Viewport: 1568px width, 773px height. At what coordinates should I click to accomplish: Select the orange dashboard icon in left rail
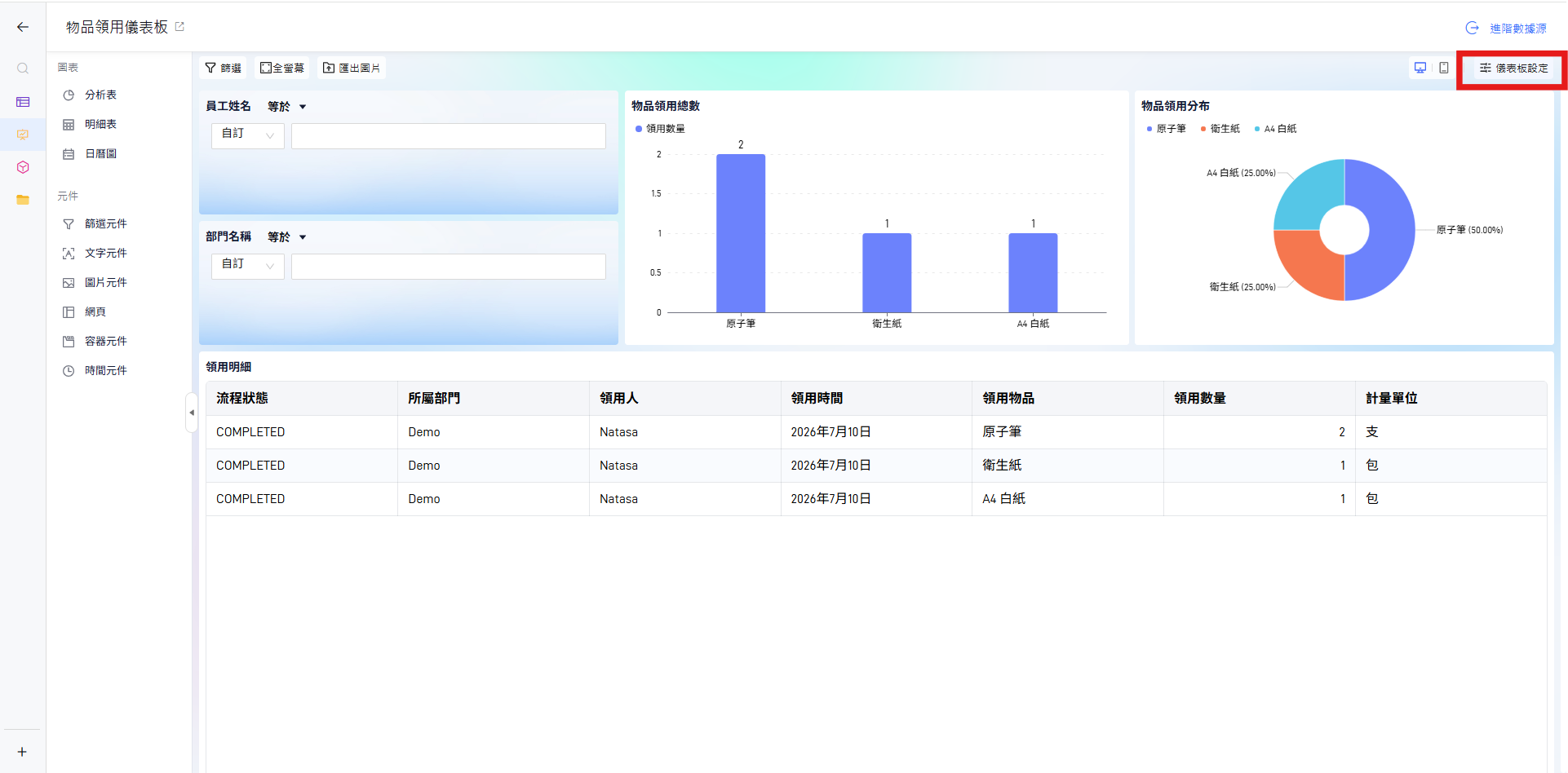click(23, 135)
